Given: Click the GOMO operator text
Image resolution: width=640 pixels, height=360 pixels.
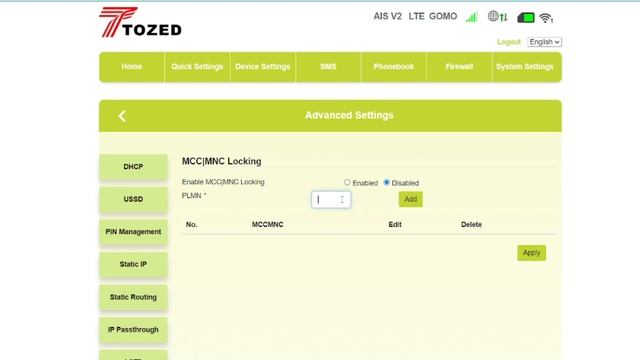Looking at the screenshot, I should [x=443, y=17].
